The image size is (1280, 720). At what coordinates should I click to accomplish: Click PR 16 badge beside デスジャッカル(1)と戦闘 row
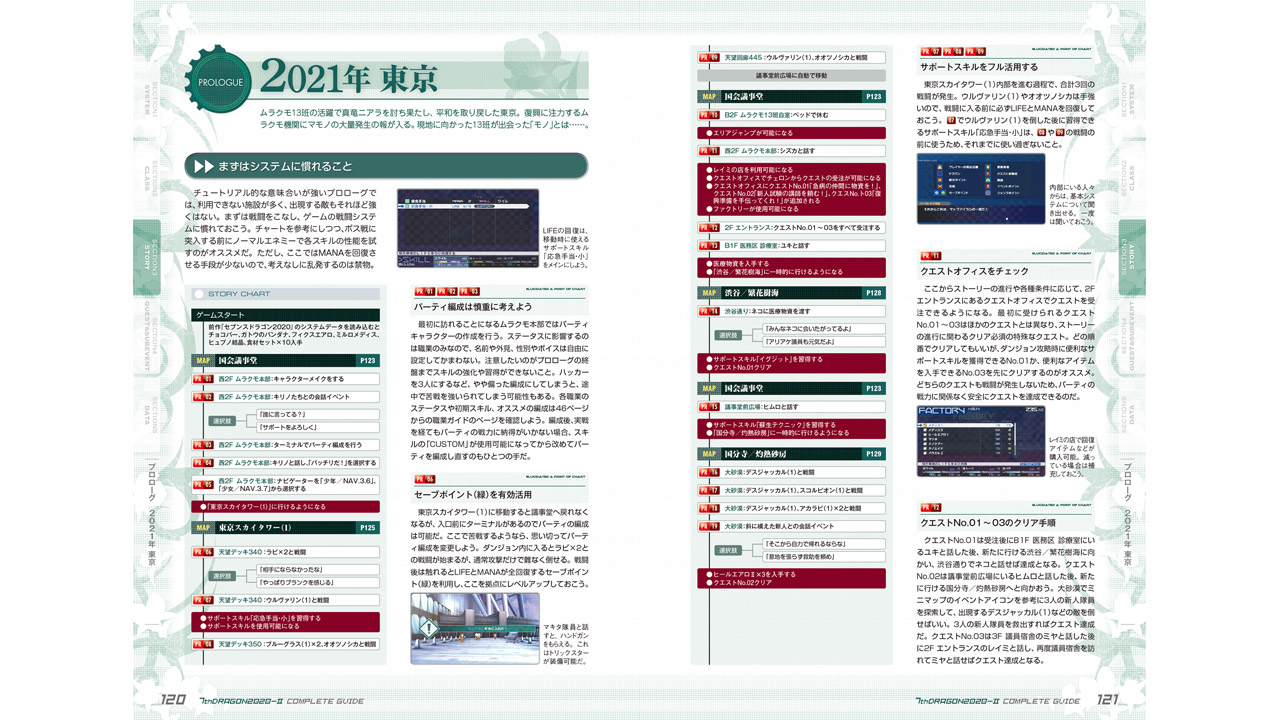[708, 472]
